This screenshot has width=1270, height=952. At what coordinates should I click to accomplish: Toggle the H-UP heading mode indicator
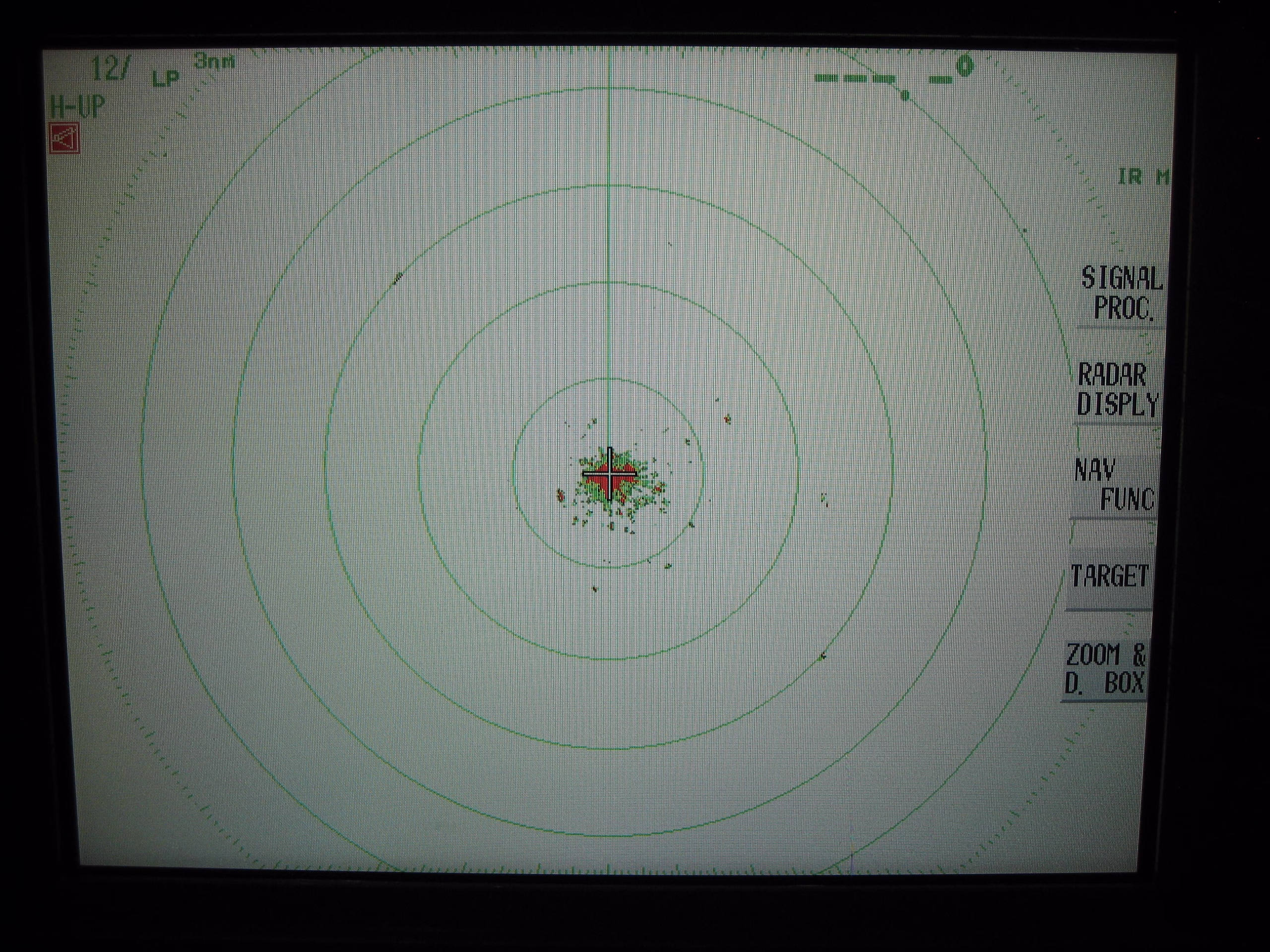[x=77, y=107]
